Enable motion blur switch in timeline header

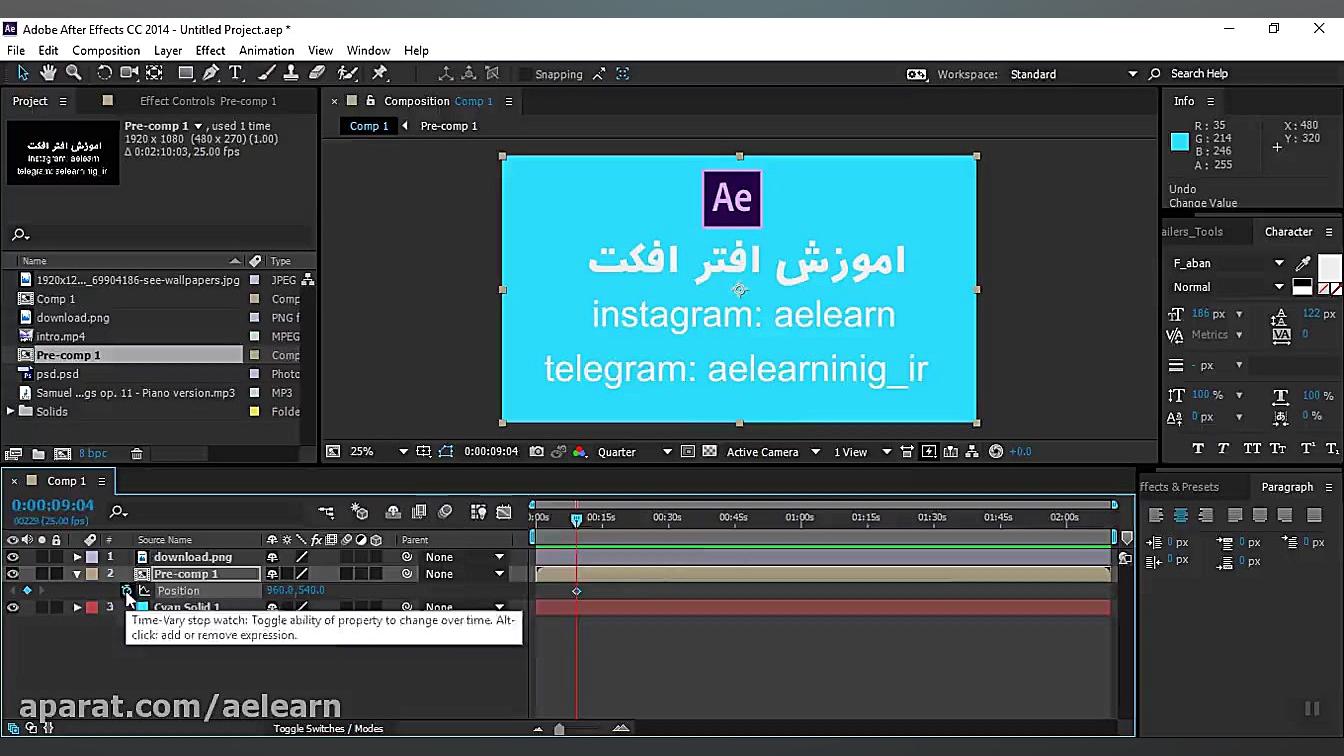[x=445, y=512]
